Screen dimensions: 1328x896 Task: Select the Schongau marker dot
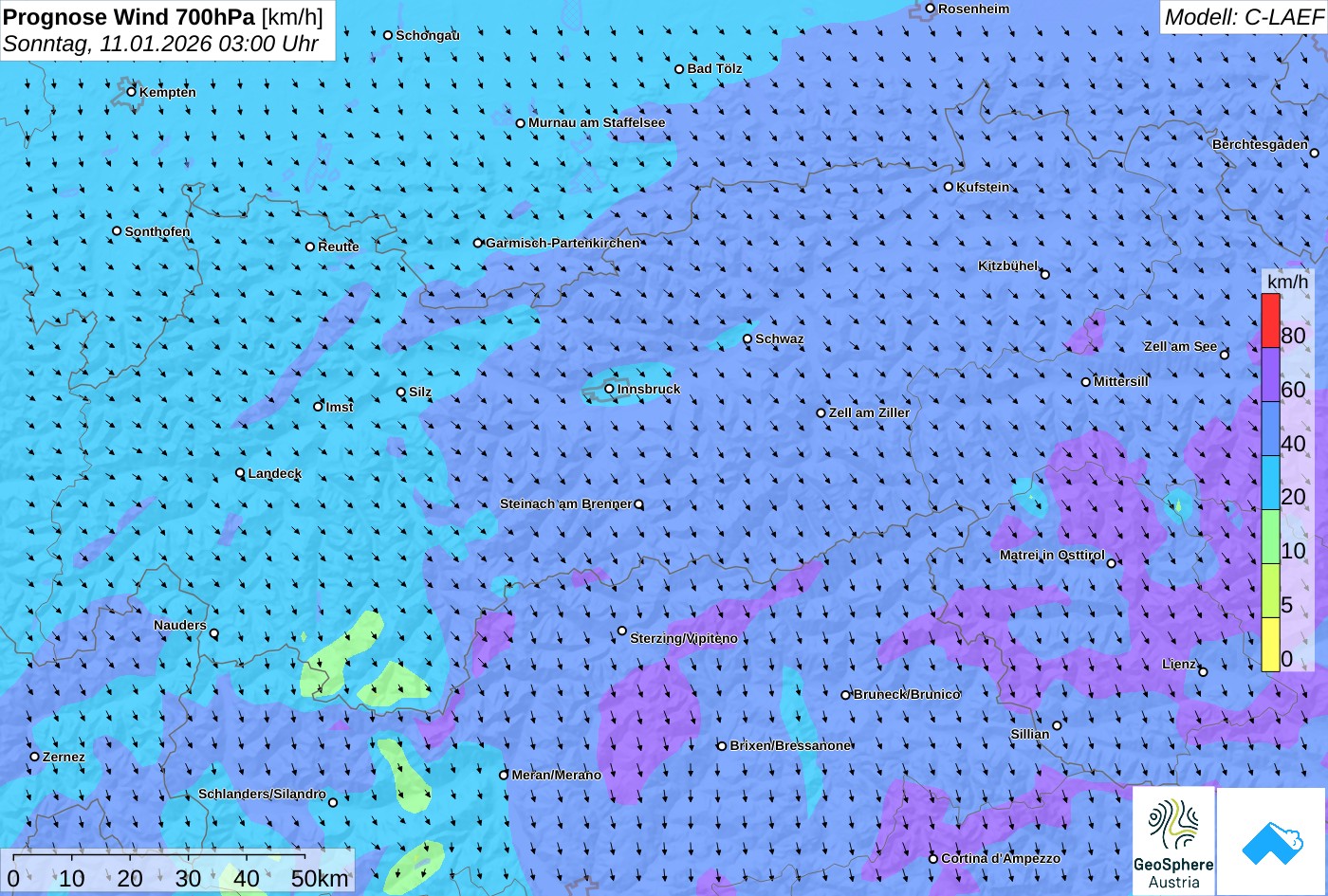[x=388, y=35]
